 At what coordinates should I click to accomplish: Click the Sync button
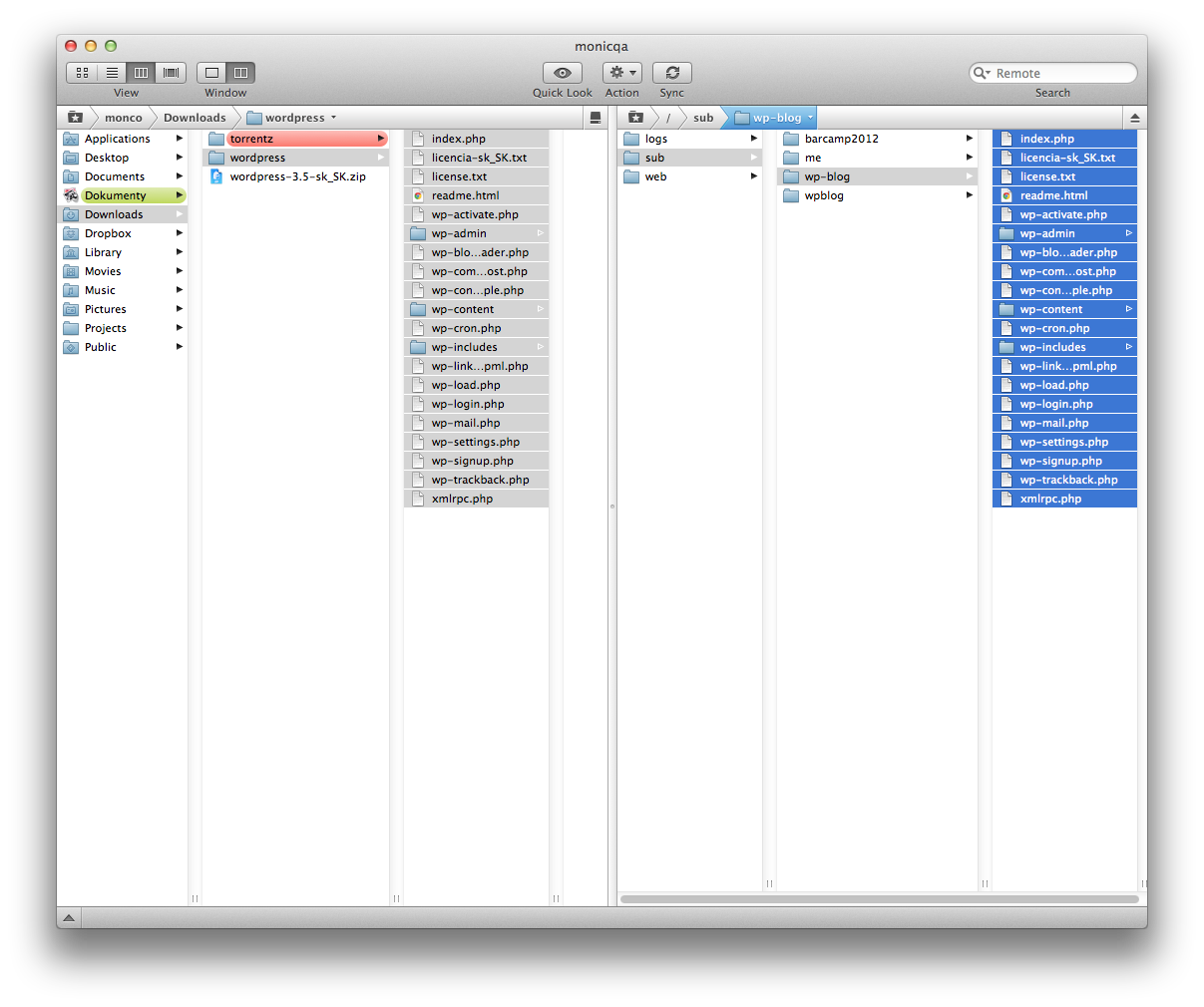(672, 73)
